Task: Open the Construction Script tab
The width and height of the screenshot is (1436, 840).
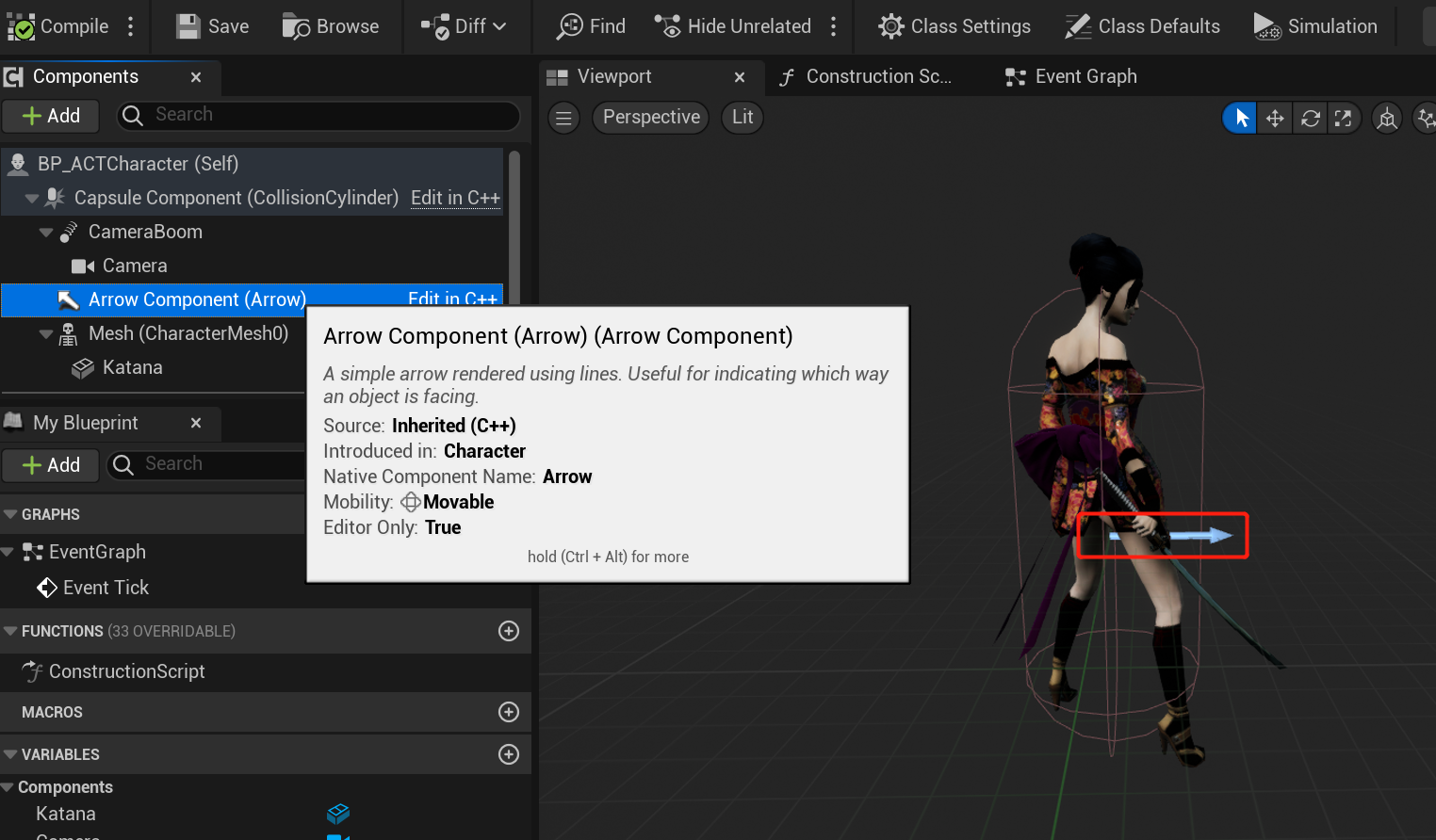Action: click(865, 76)
